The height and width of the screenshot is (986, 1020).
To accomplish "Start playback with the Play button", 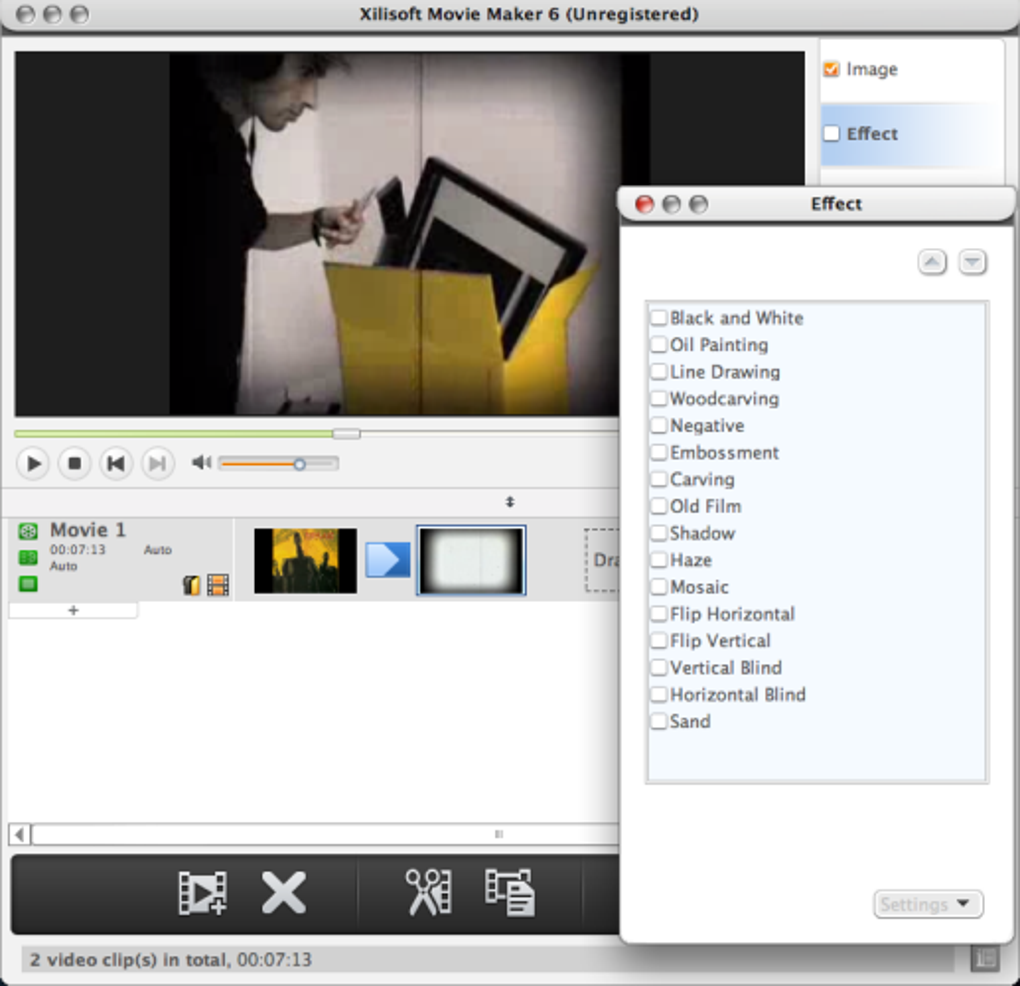I will [33, 464].
